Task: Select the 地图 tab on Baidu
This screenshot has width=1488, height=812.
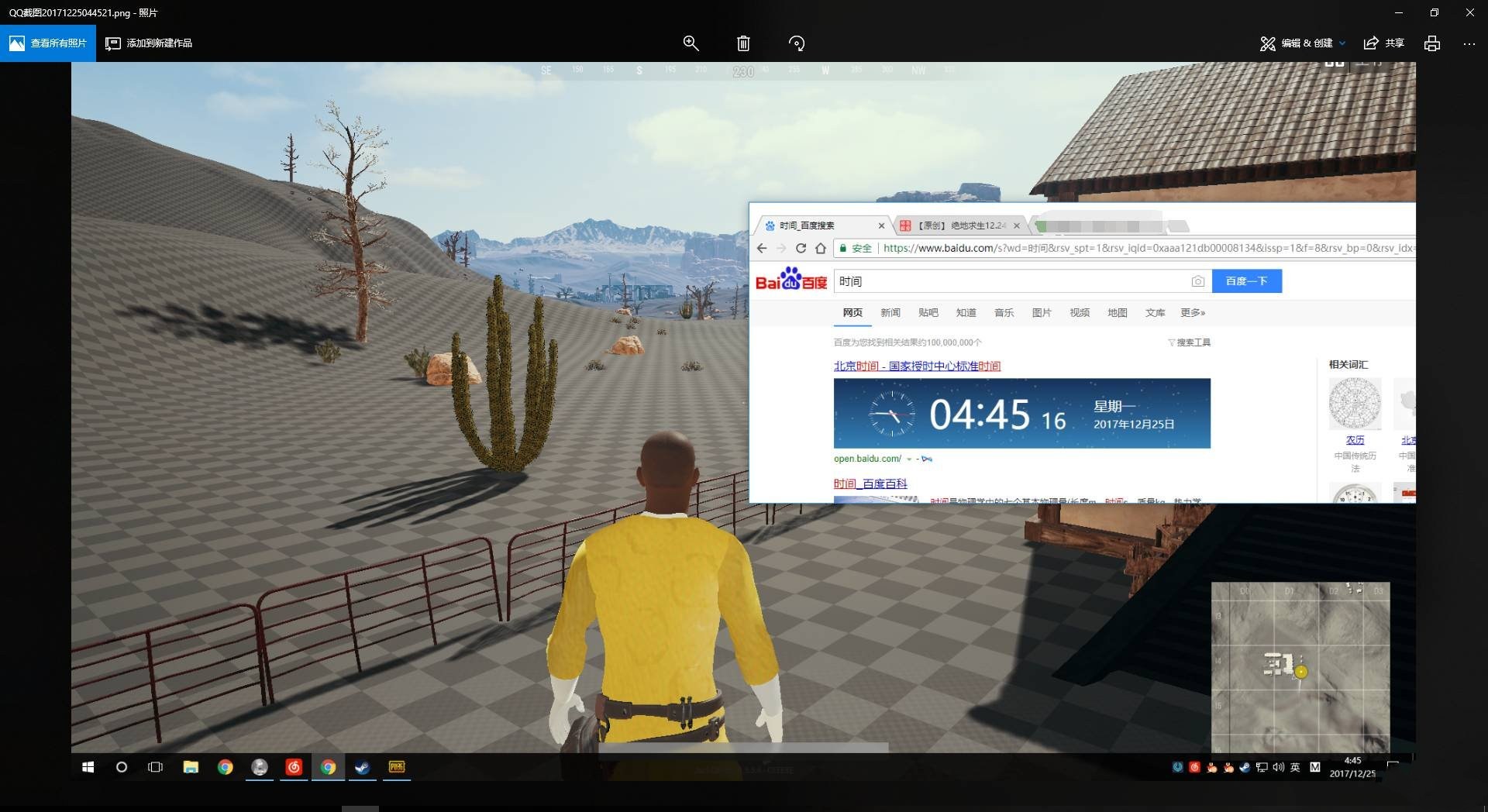Action: click(1118, 313)
